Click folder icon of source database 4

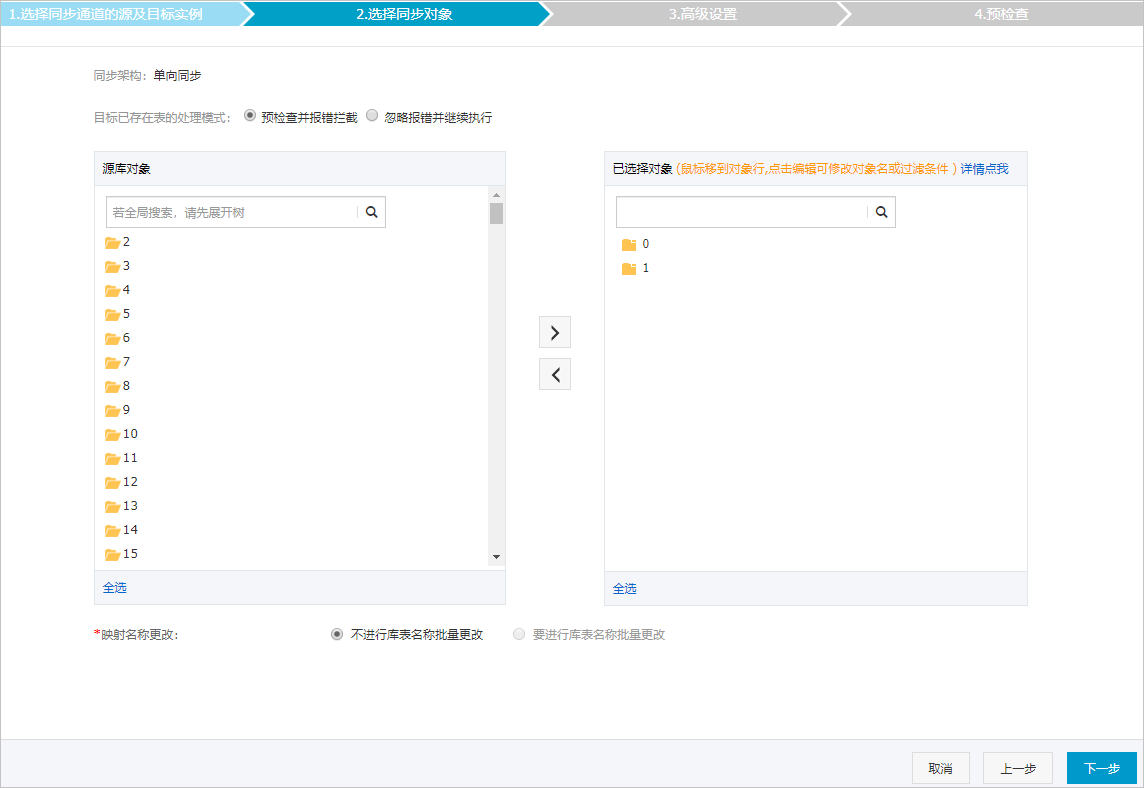coord(112,290)
